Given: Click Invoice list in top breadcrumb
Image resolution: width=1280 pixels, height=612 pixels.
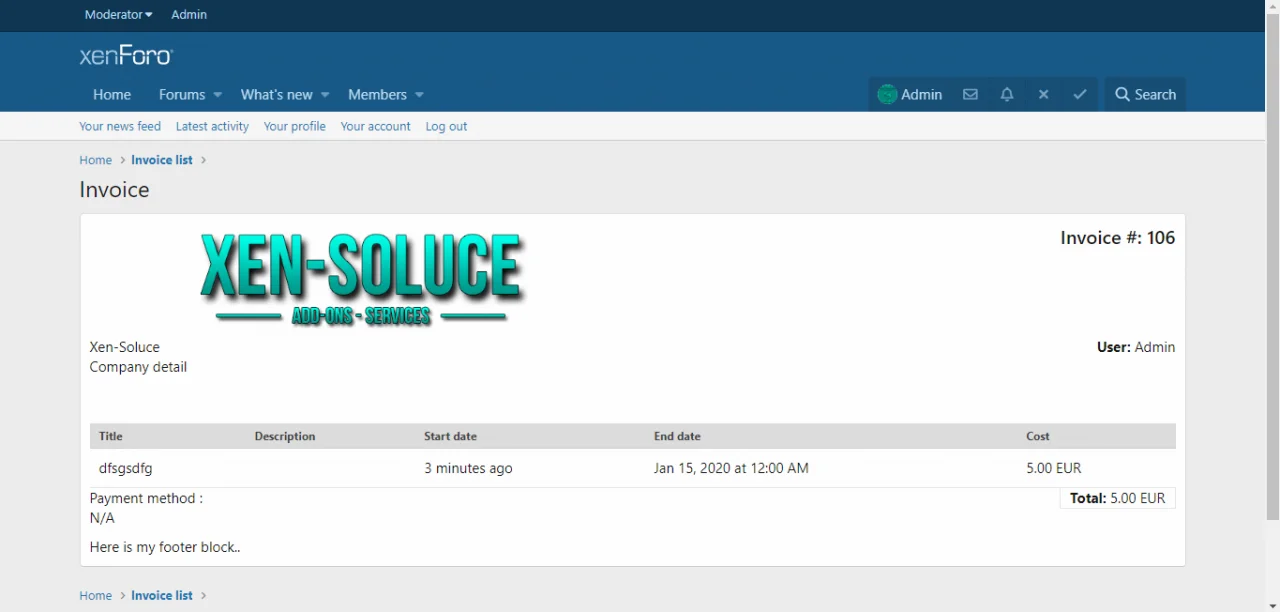Looking at the screenshot, I should click(161, 160).
